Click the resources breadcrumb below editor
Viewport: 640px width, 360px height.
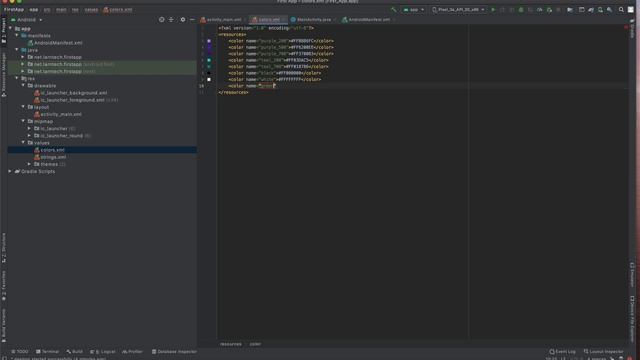(231, 344)
